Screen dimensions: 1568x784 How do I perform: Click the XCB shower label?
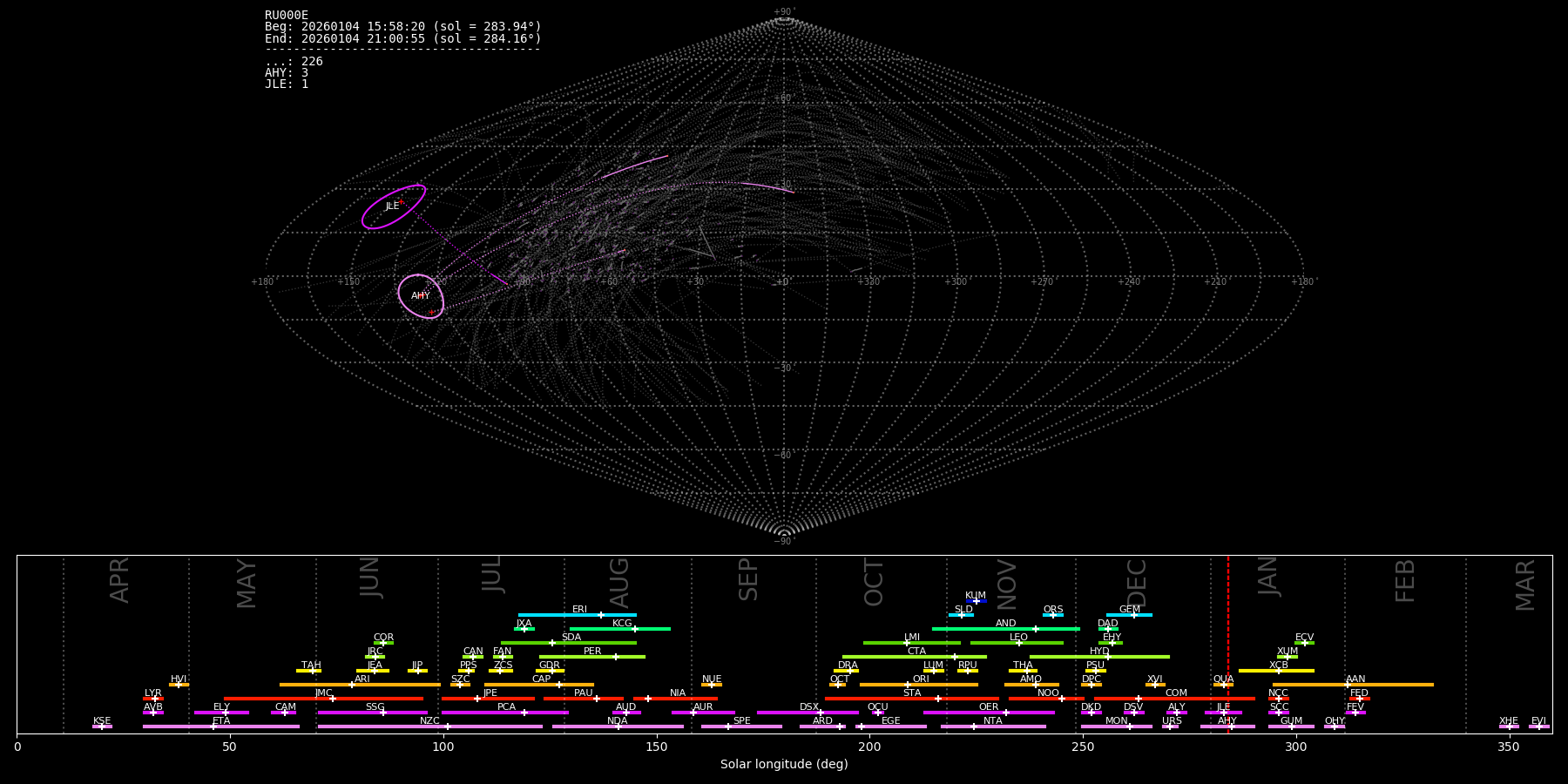[1279, 666]
